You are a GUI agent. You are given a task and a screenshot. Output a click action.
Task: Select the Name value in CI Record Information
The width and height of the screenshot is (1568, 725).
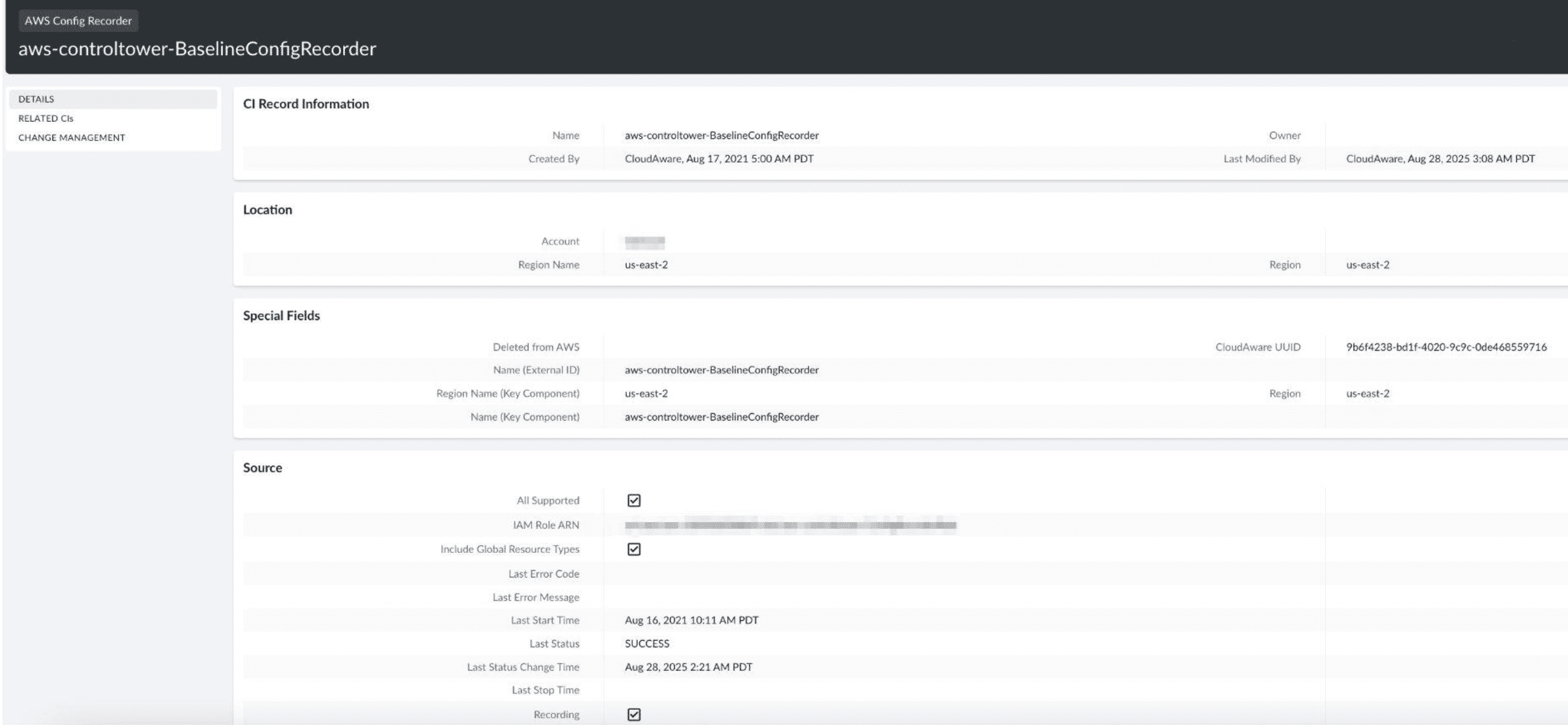pyautogui.click(x=722, y=135)
